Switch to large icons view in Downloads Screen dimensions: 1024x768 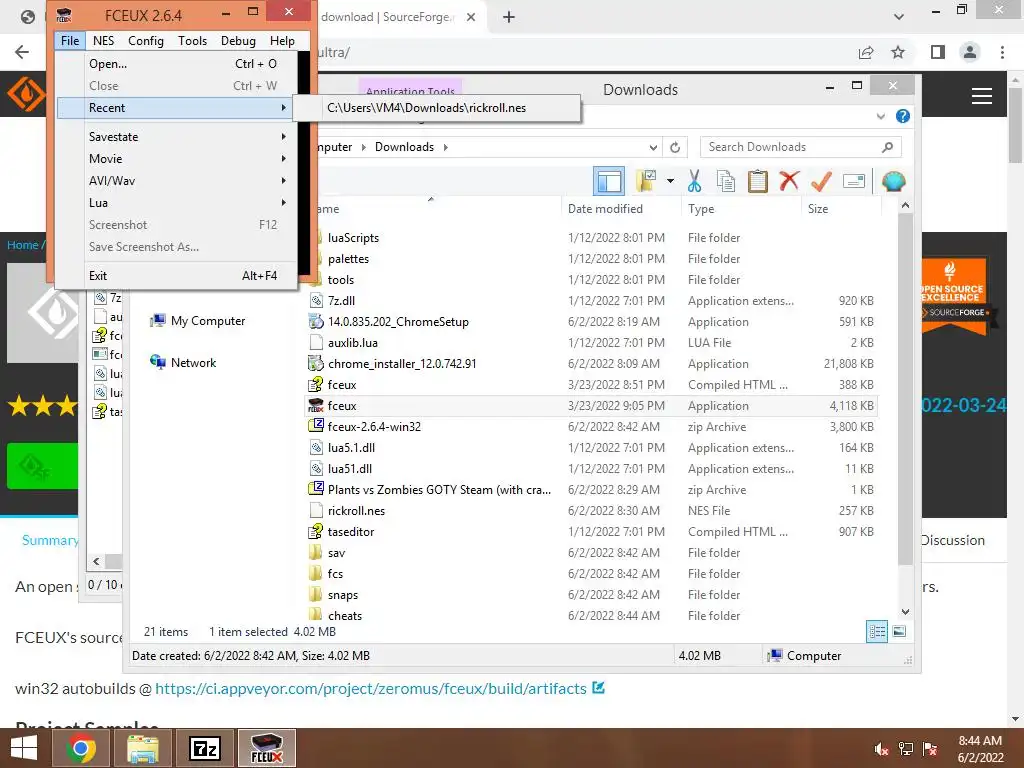(899, 632)
